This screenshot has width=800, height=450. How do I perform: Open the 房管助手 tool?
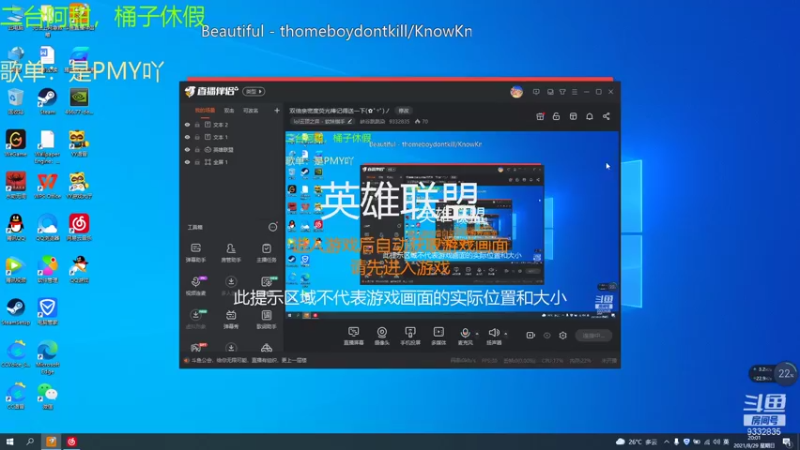[231, 253]
